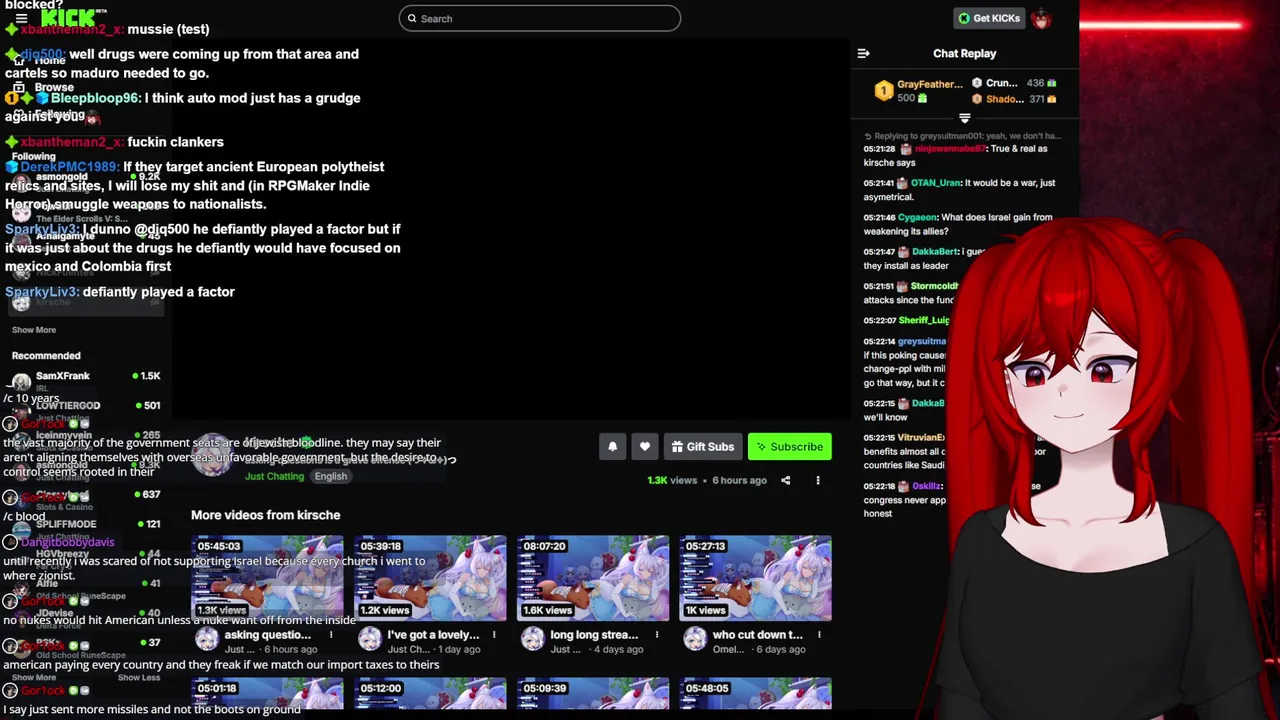Click Sheriff_Luig username in chat

[x=923, y=320]
